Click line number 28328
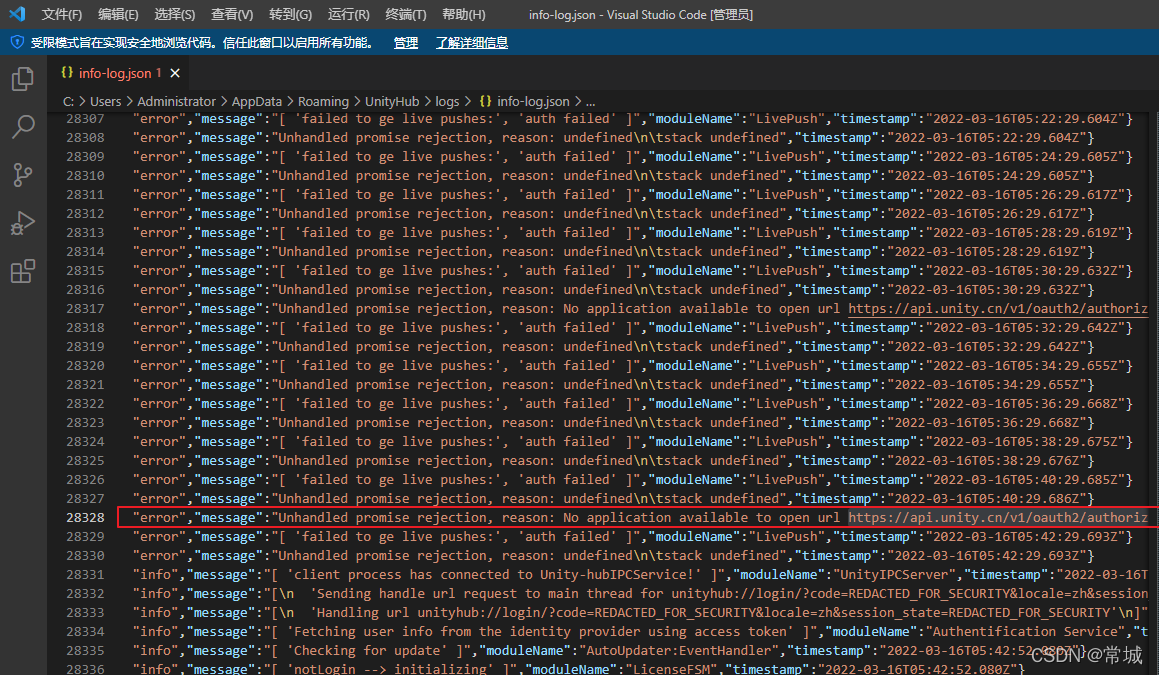 85,518
